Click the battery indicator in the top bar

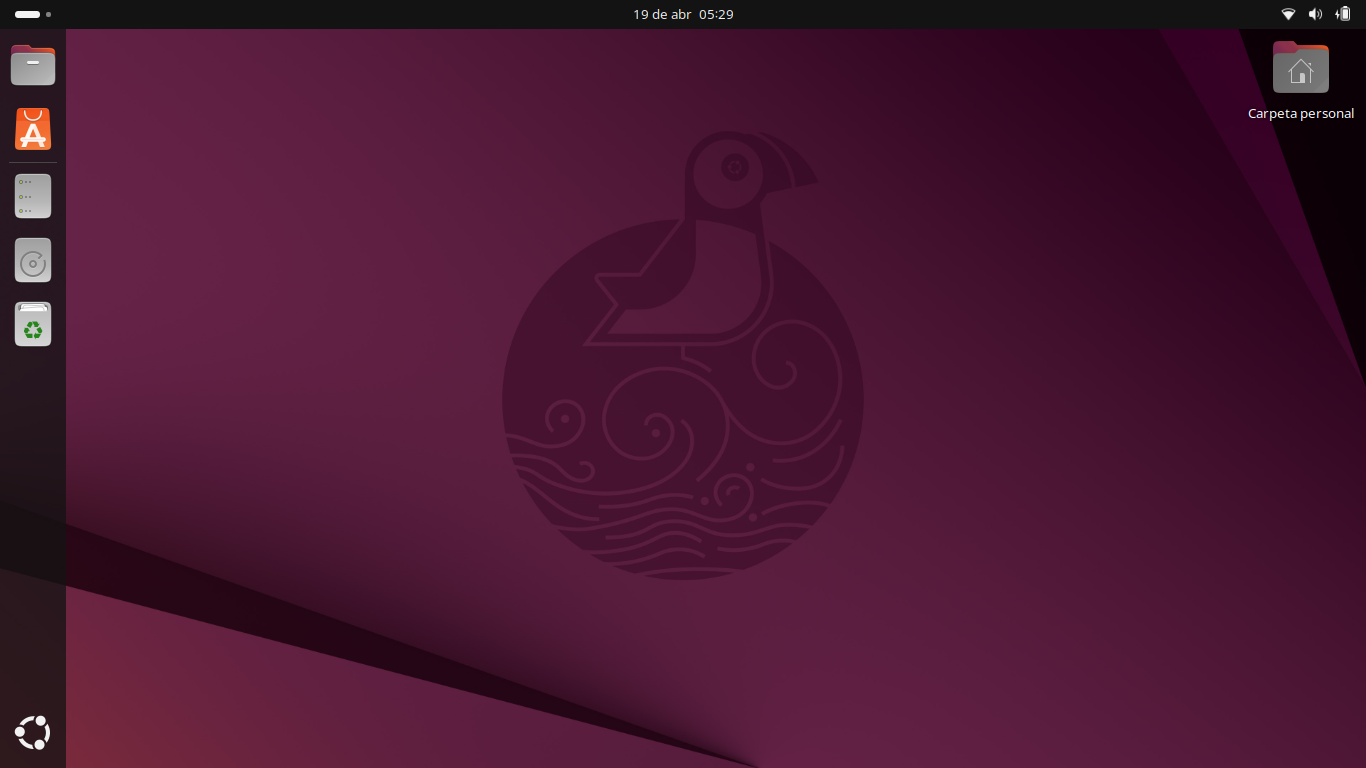1344,14
